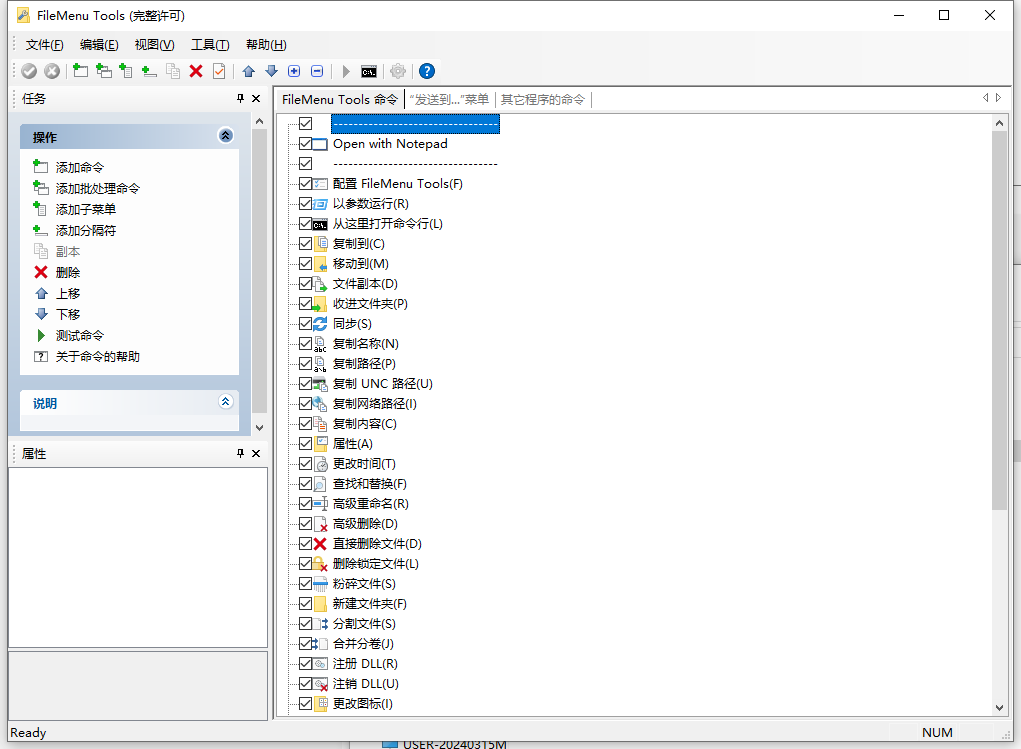This screenshot has width=1021, height=749.
Task: Click the tab strip scroll-left arrow
Action: tap(985, 98)
